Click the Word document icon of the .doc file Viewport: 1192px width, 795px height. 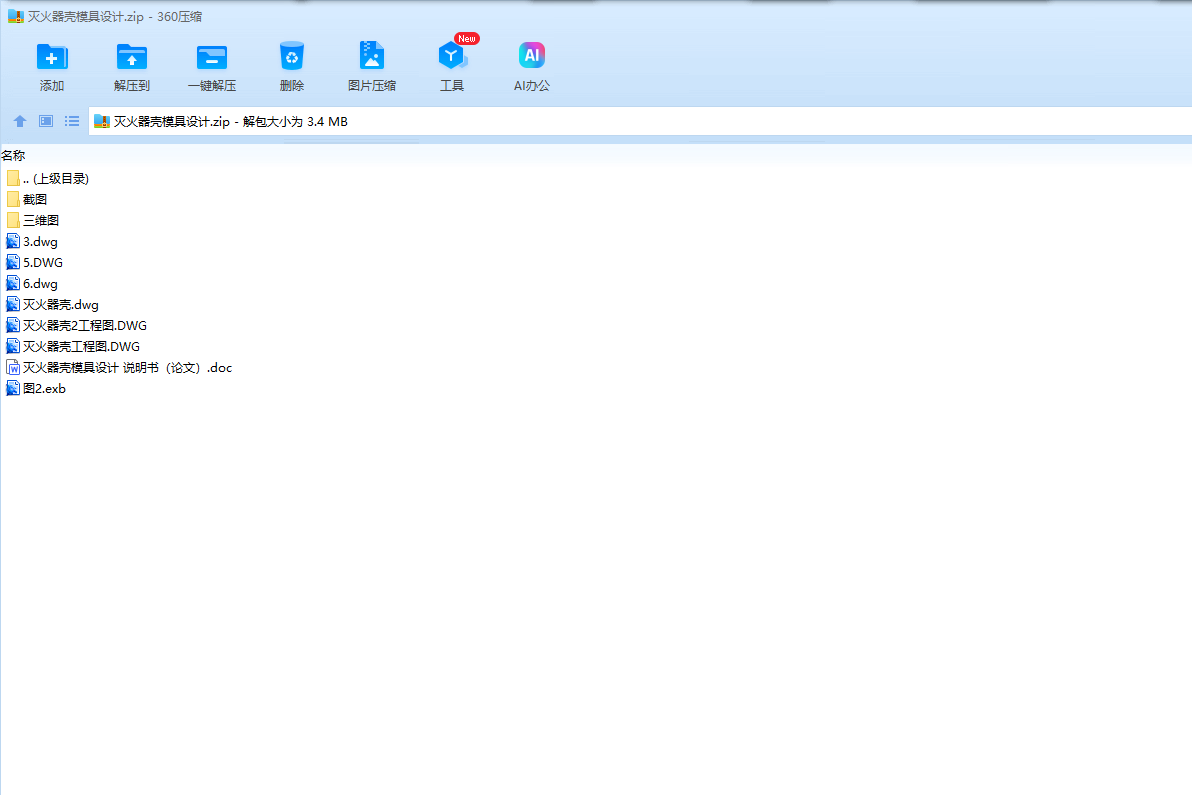tap(13, 367)
